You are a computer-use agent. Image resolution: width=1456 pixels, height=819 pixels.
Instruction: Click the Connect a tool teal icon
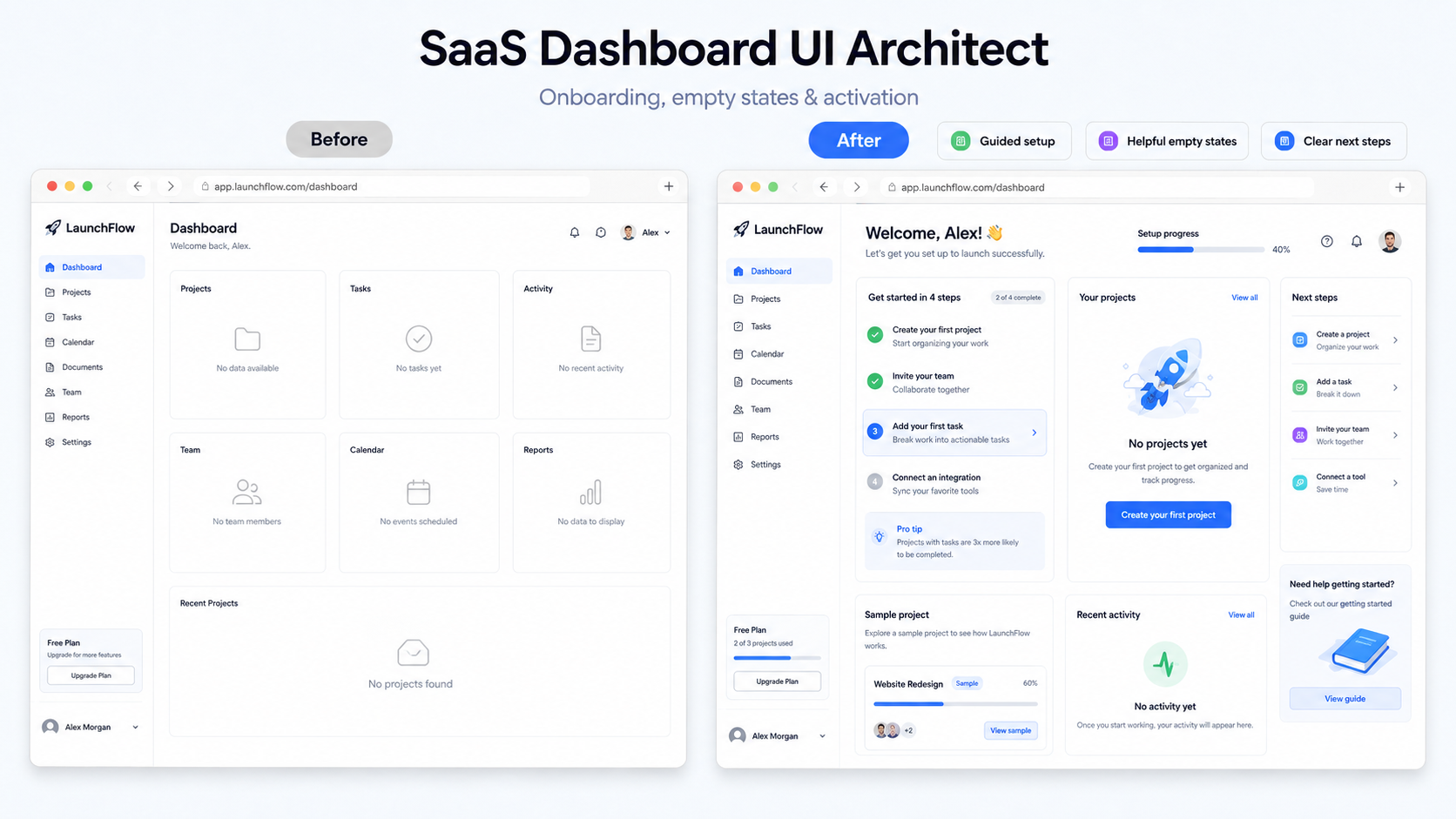click(1300, 482)
